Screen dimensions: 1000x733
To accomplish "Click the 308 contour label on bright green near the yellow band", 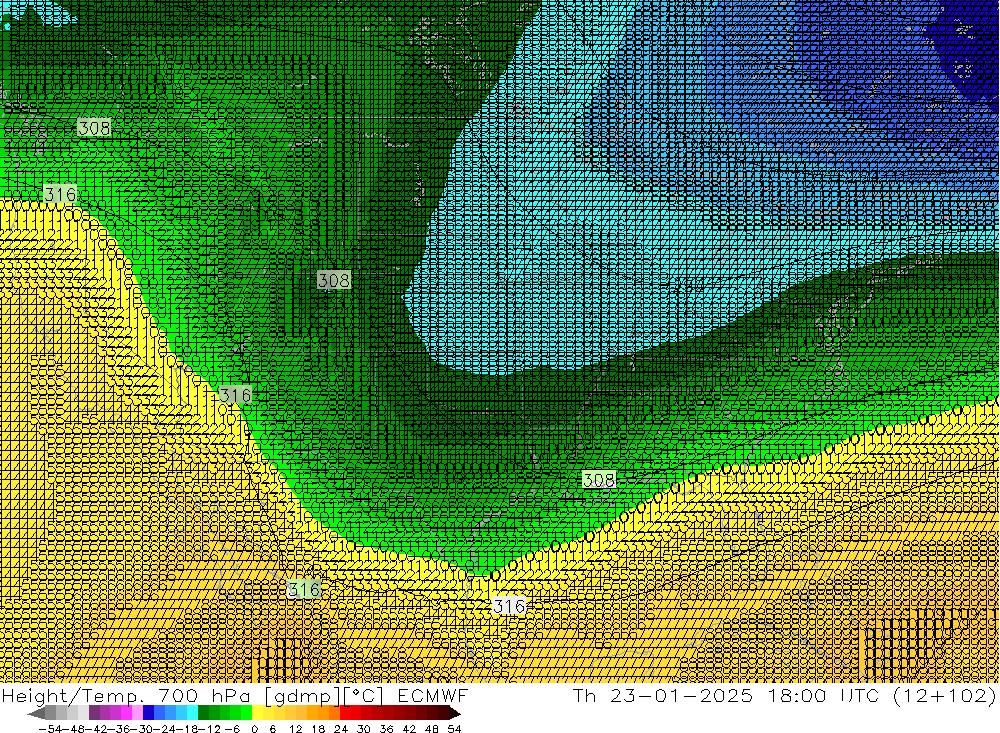I will (x=599, y=480).
